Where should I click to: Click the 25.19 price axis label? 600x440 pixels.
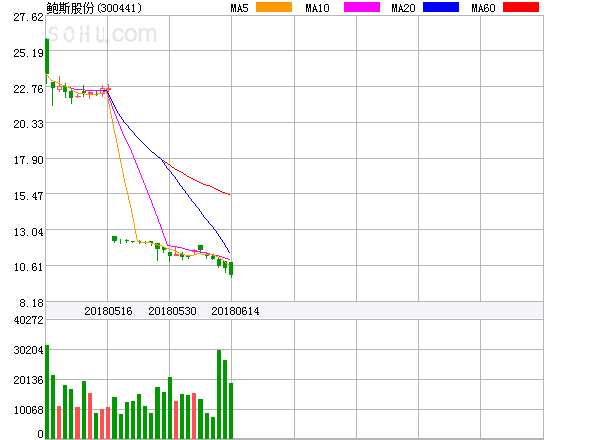pyautogui.click(x=29, y=53)
